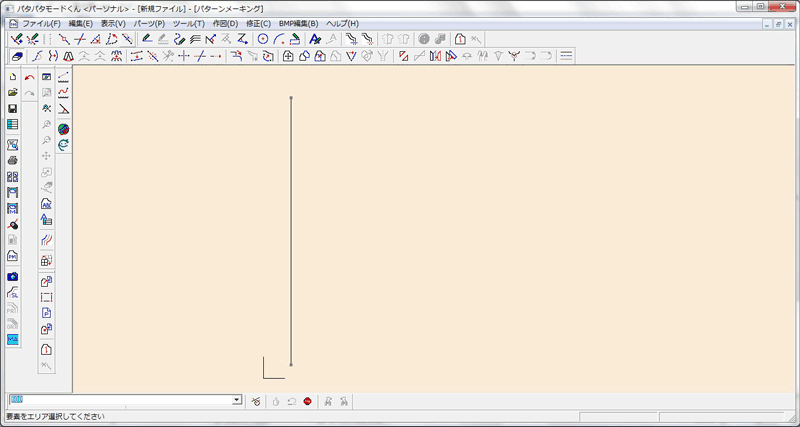The height and width of the screenshot is (427, 800).
Task: Click the top endpoint of the vertical line
Action: pyautogui.click(x=291, y=98)
